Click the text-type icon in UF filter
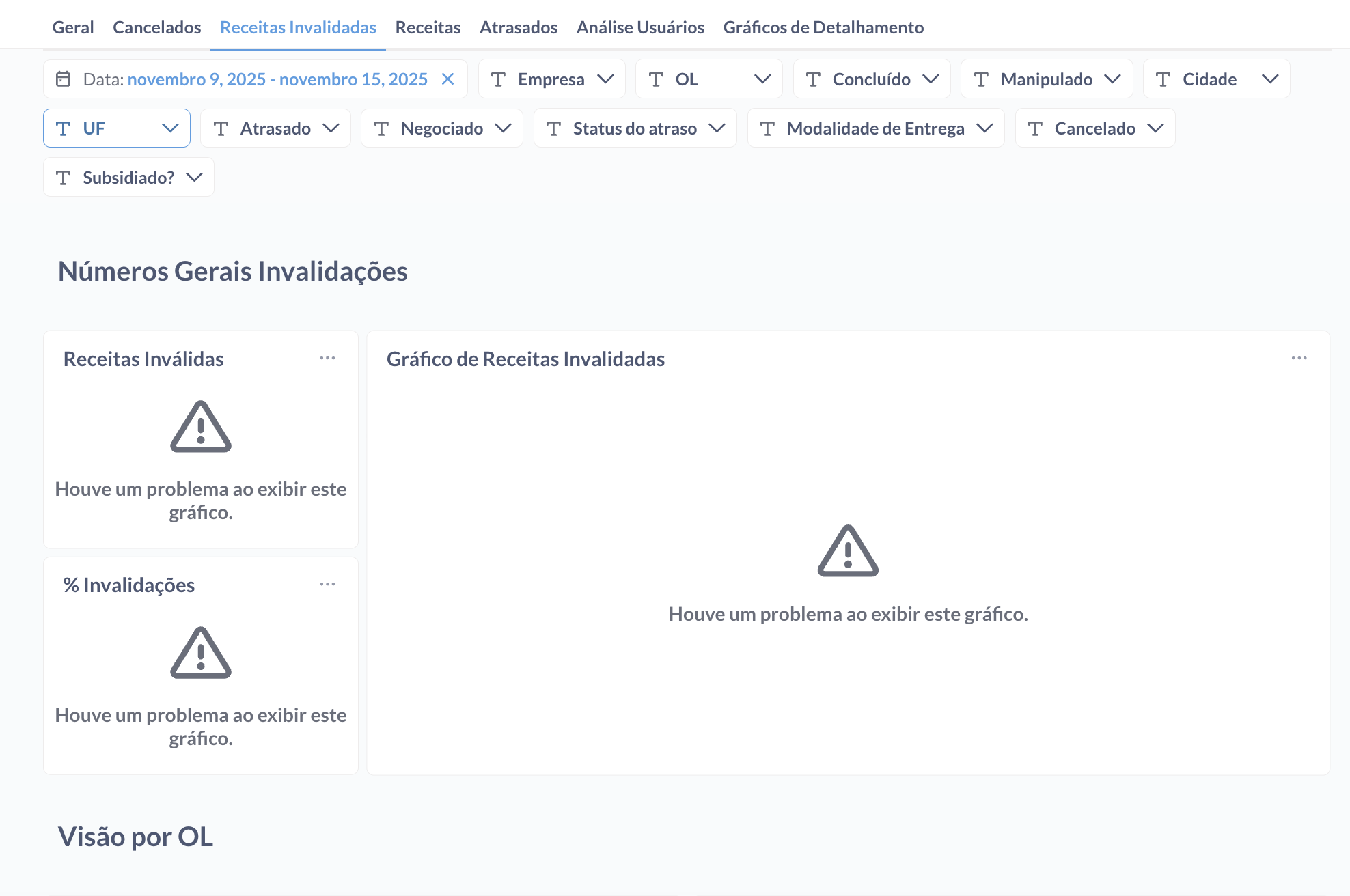Image resolution: width=1350 pixels, height=896 pixels. coord(64,128)
